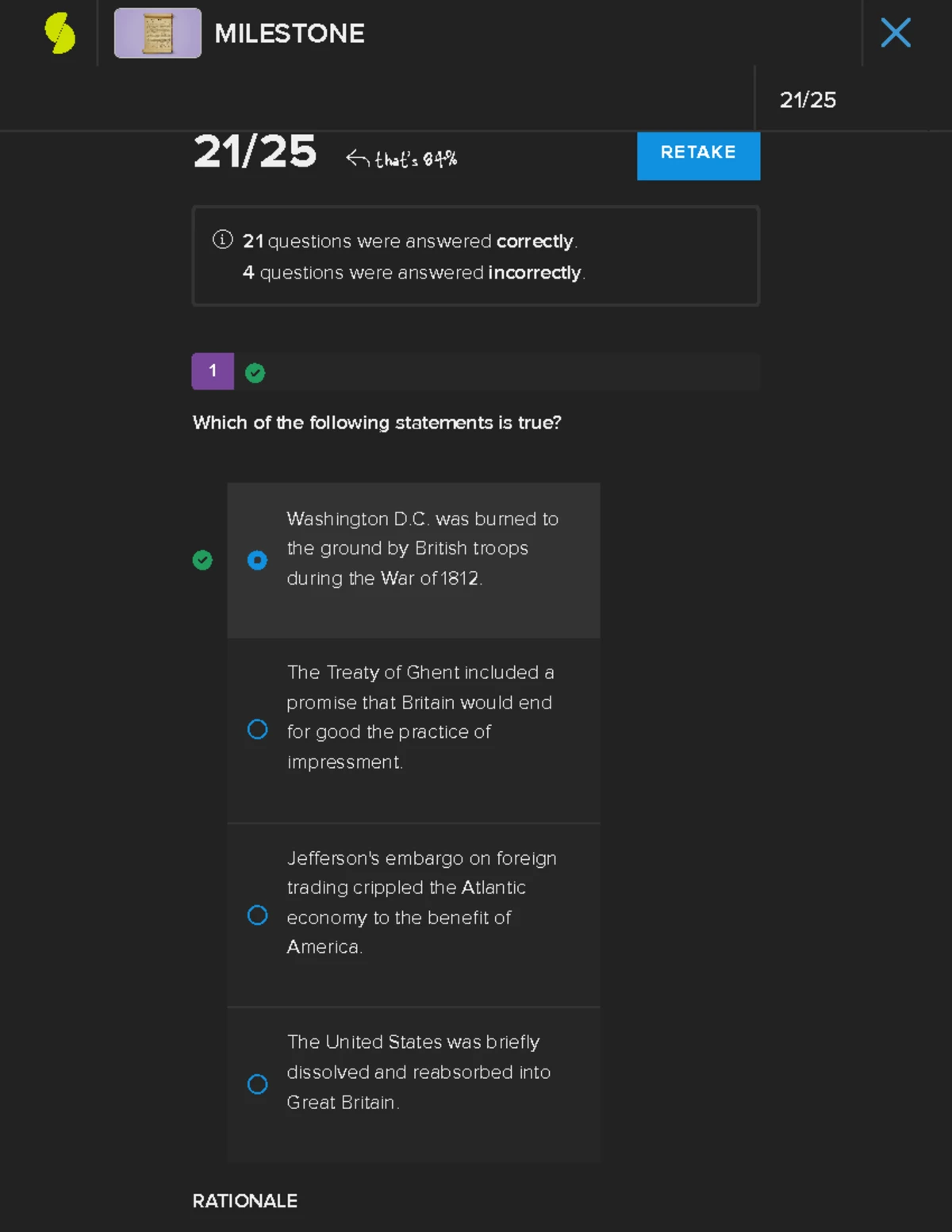Select the Washington D.C. burned answer radio button
Screen dimensions: 952x1232
point(257,560)
